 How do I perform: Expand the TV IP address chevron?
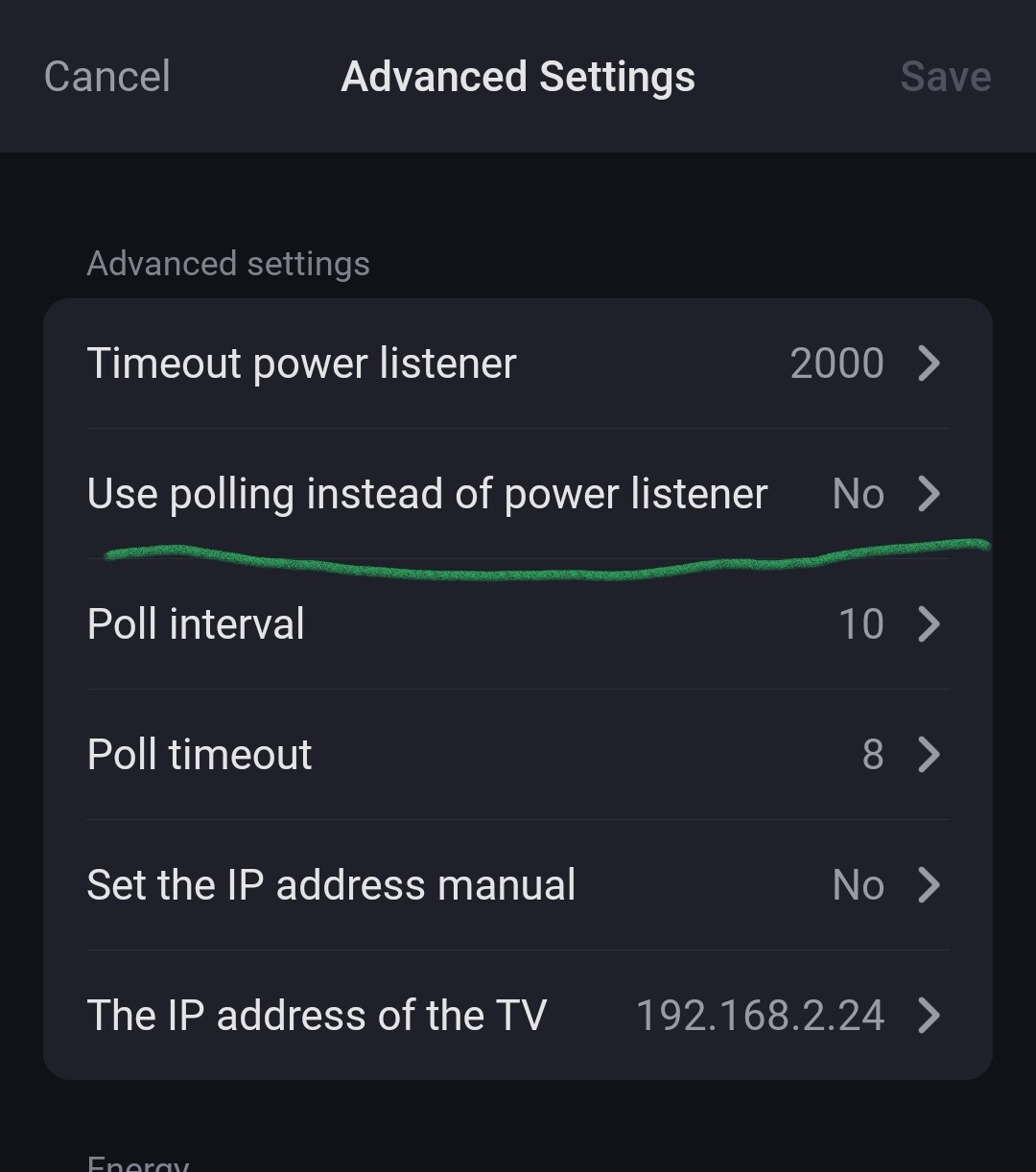point(929,1016)
